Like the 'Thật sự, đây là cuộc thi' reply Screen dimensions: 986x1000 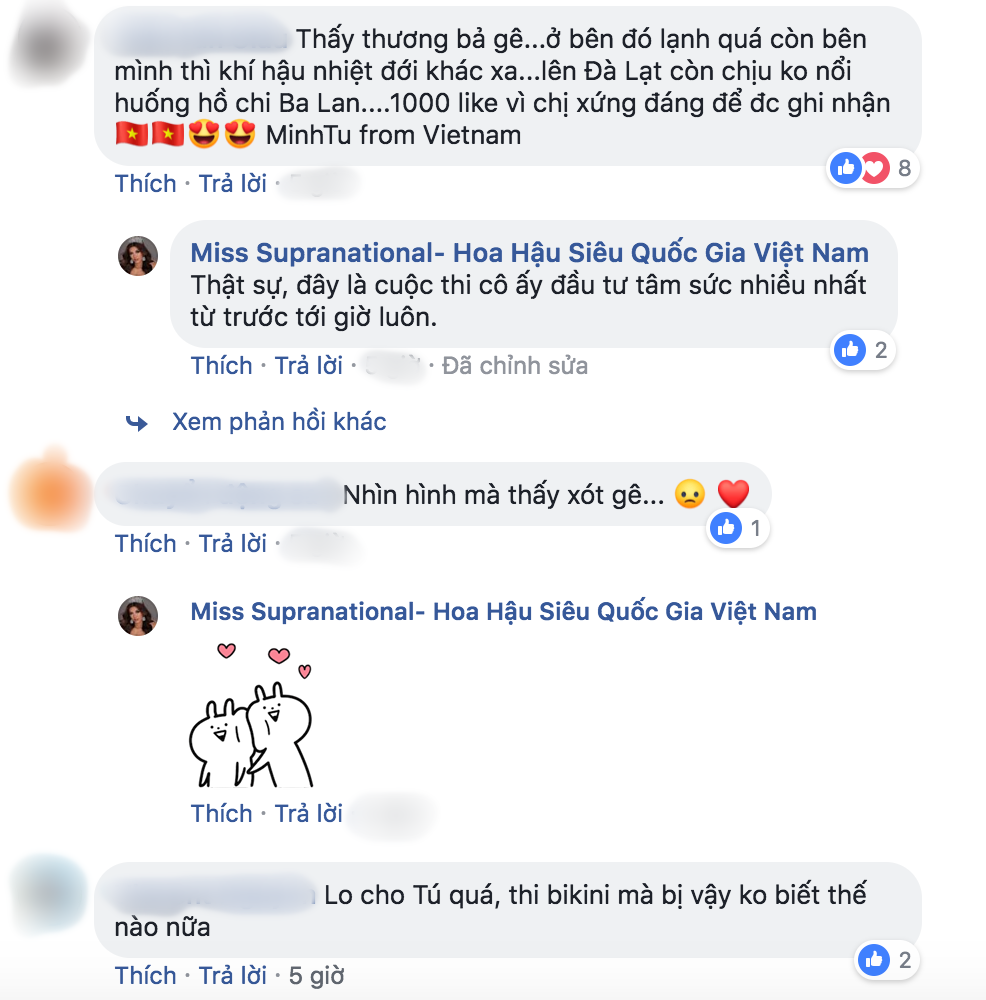point(221,366)
